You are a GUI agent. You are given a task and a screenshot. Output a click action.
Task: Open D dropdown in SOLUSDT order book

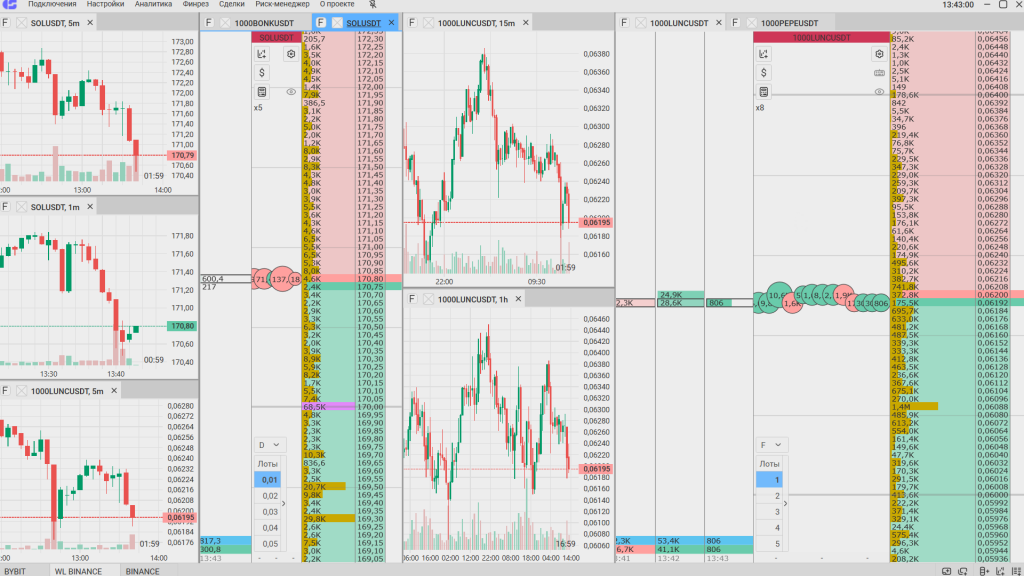pos(268,445)
